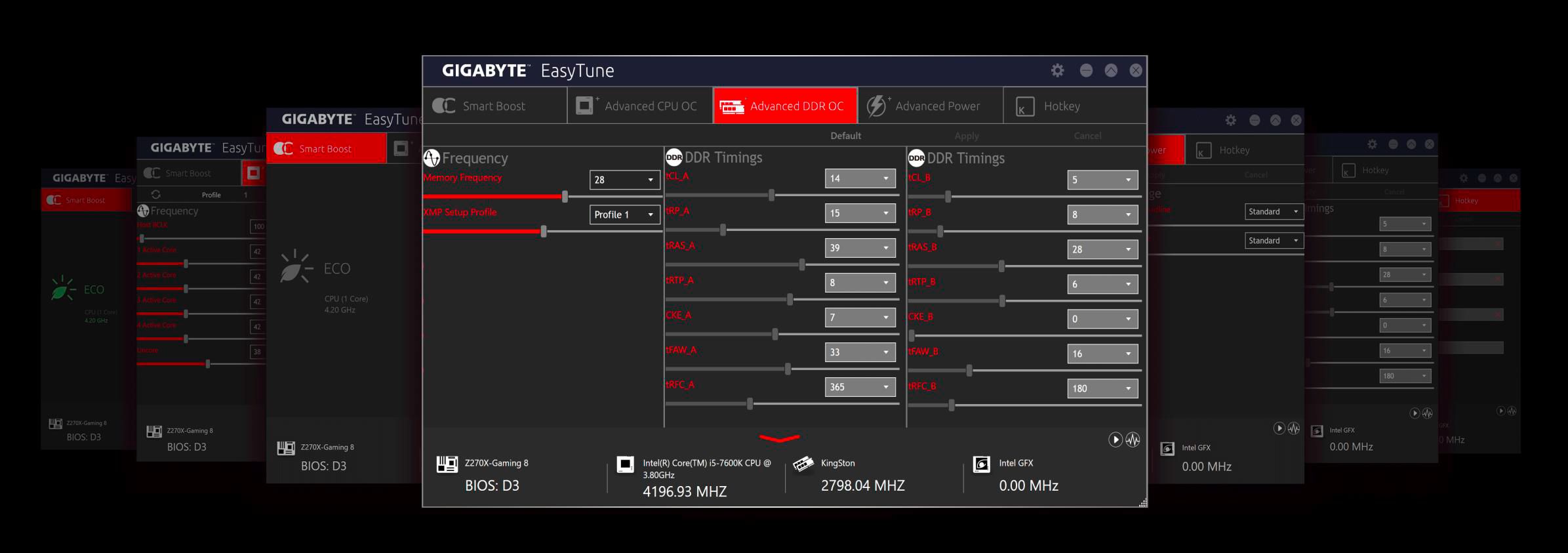Open the tRFC_A dropdown showing 365

click(860, 386)
